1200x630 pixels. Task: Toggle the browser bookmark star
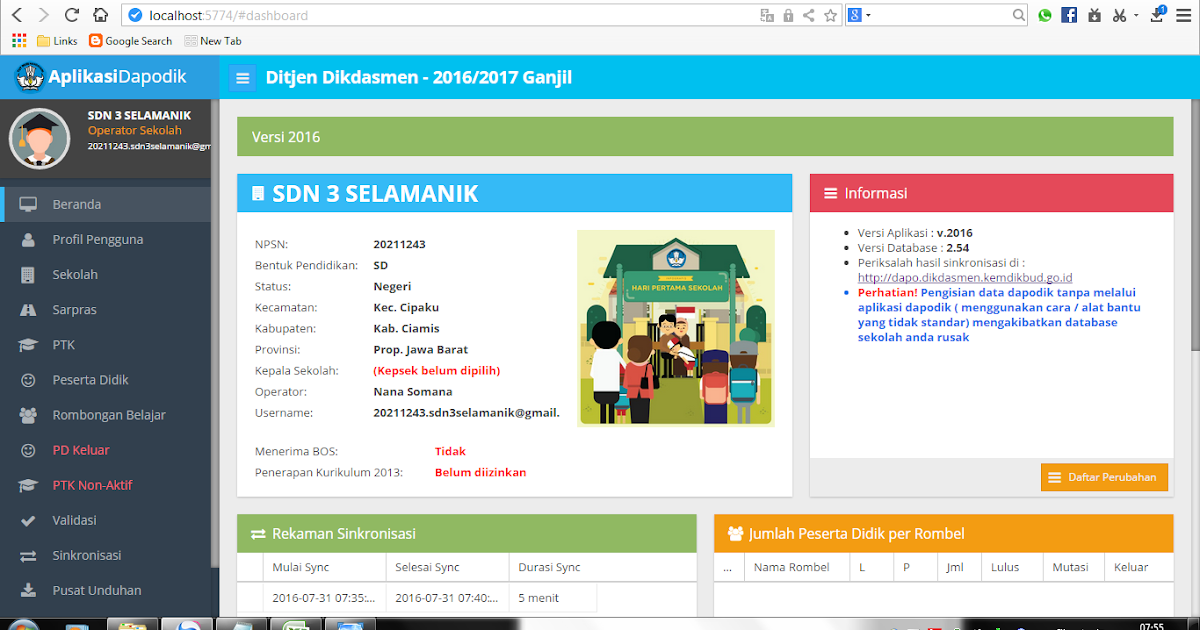[828, 16]
